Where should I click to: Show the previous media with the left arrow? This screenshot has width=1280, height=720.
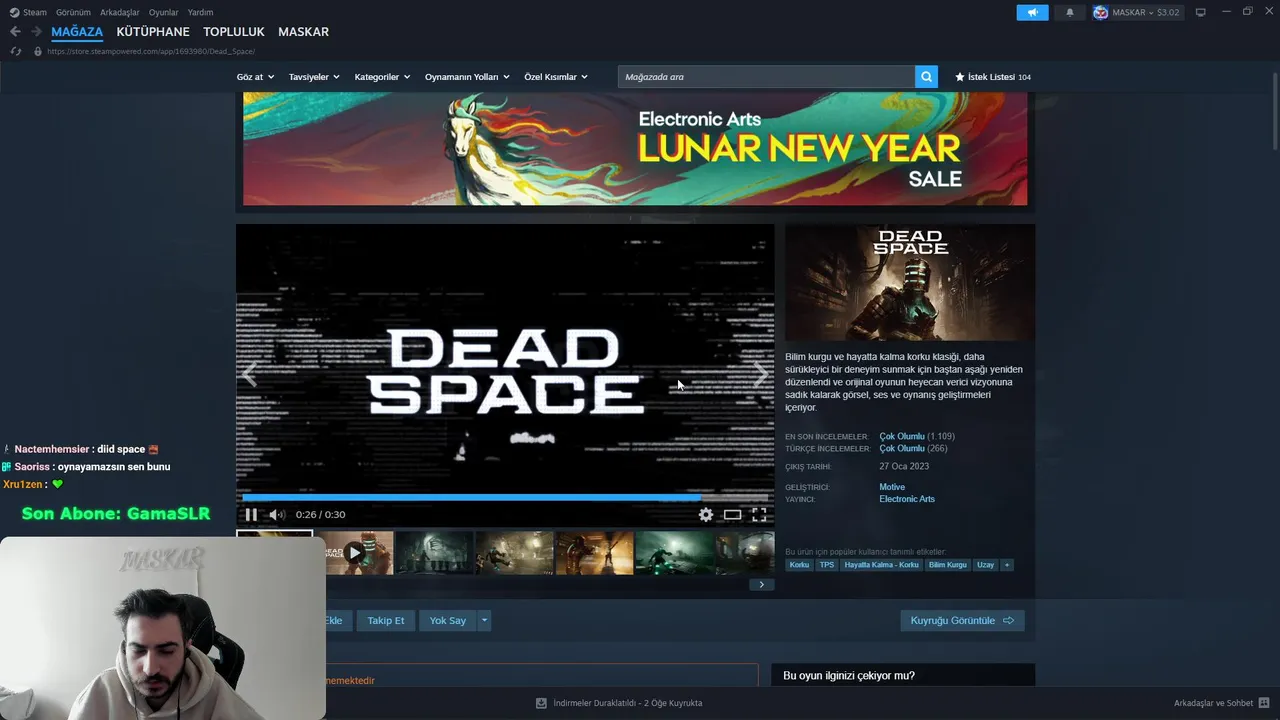click(x=249, y=375)
